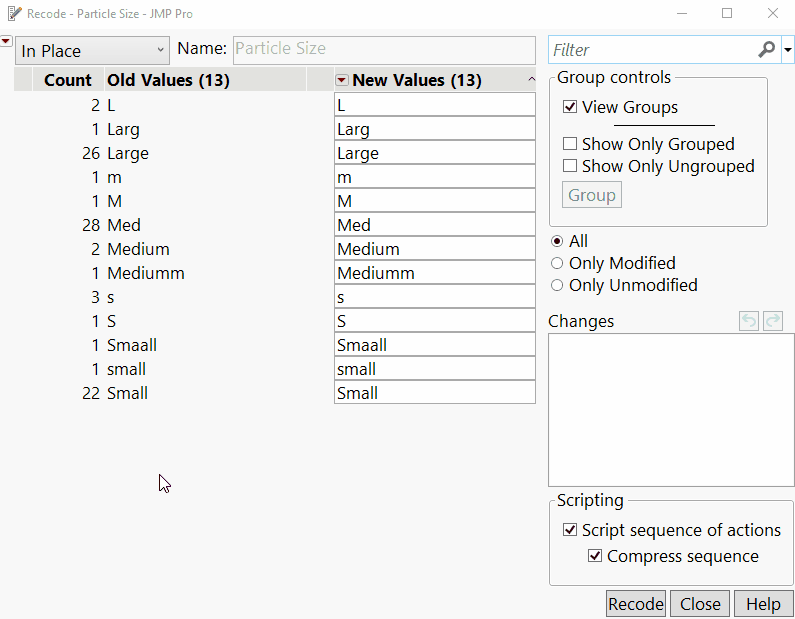The height and width of the screenshot is (619, 795).
Task: Click the redo arrow in Changes
Action: point(772,321)
